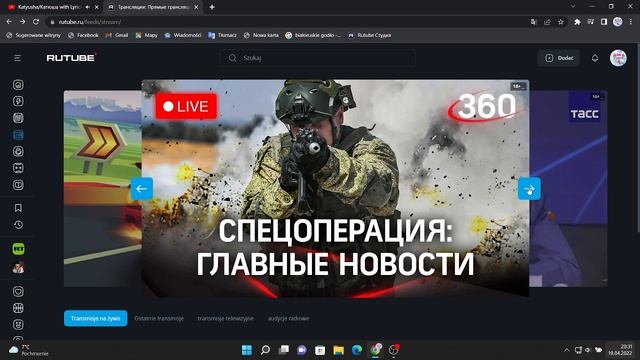Viewport: 640px width, 360px height.
Task: Click the RUTUBE logo
Action: pos(71,58)
